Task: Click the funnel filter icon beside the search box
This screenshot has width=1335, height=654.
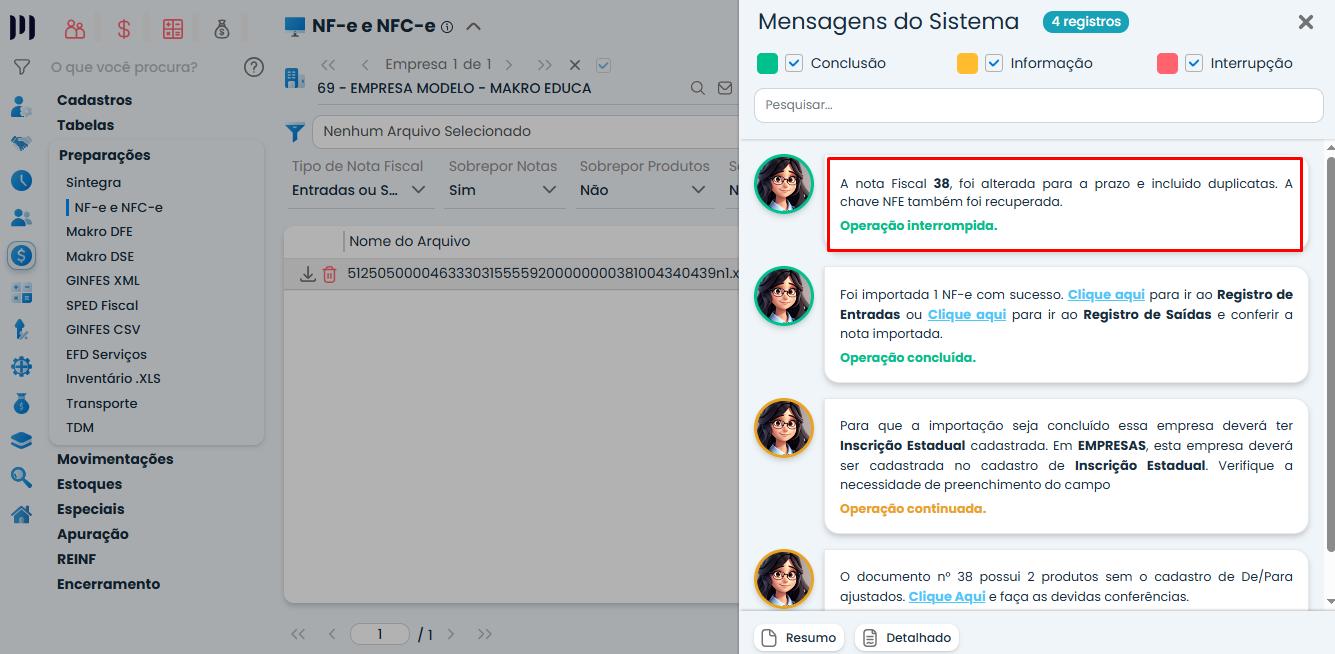Action: click(21, 67)
